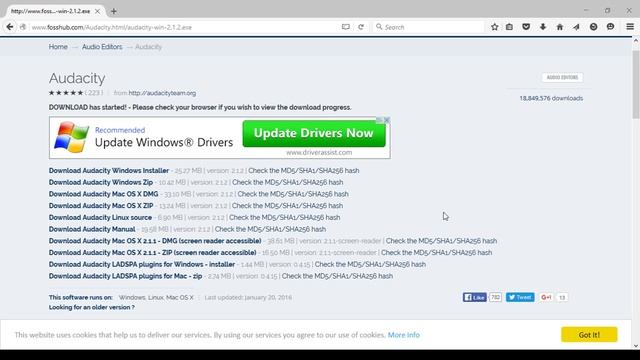Click Download Audacity Mac OS X DMG
The width and height of the screenshot is (640, 360).
coord(104,194)
